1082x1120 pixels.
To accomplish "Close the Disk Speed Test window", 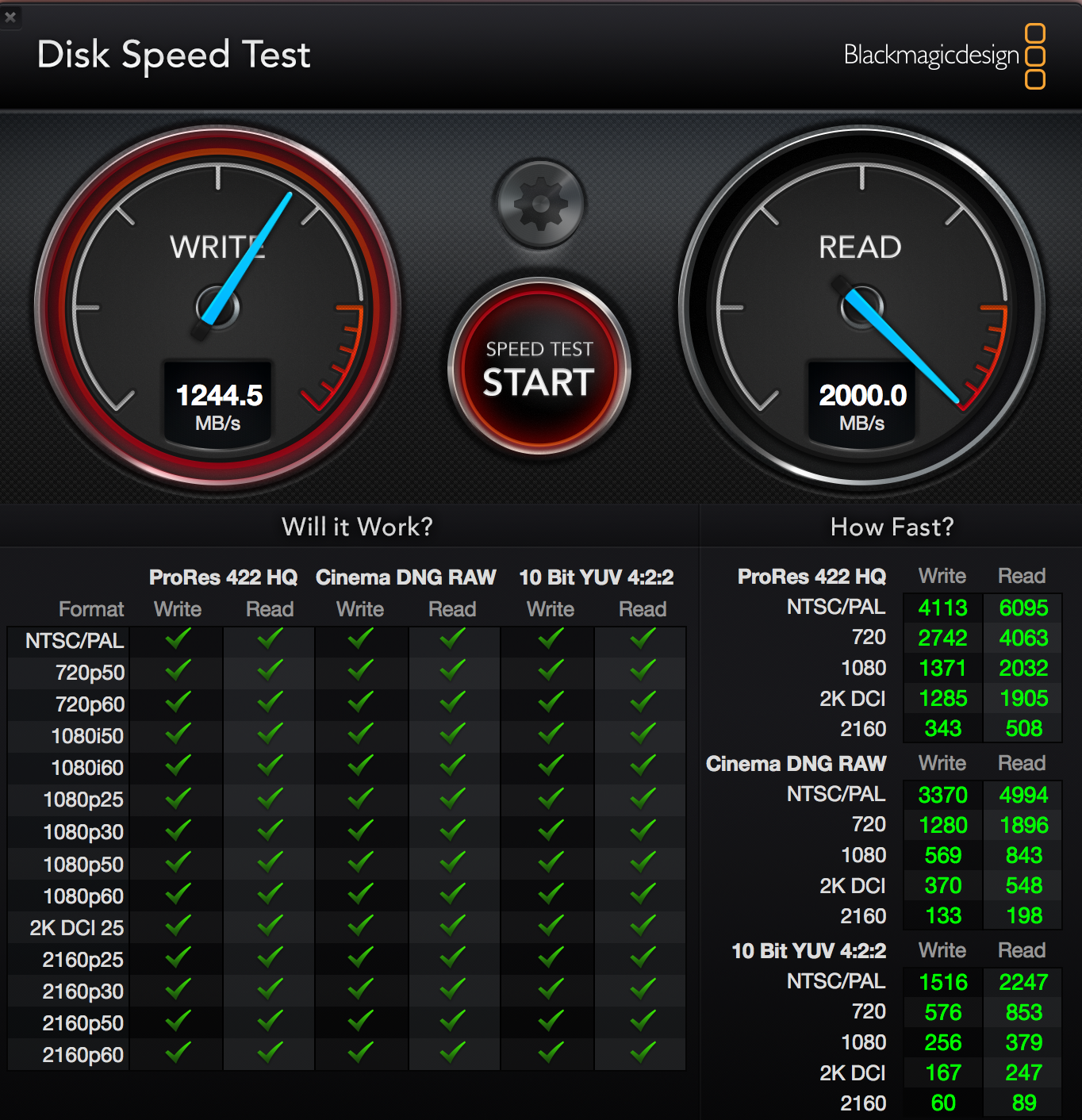I will [x=10, y=16].
